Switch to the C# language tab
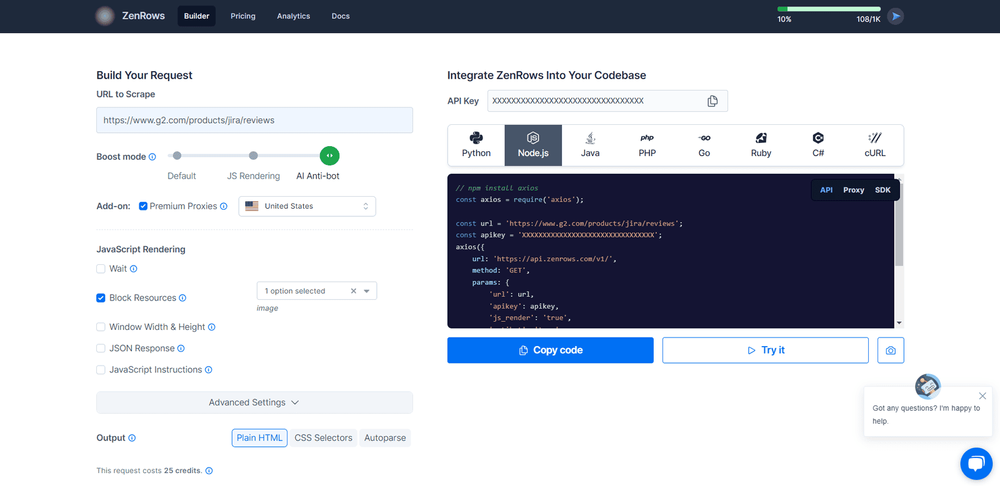1000x486 pixels. point(818,145)
